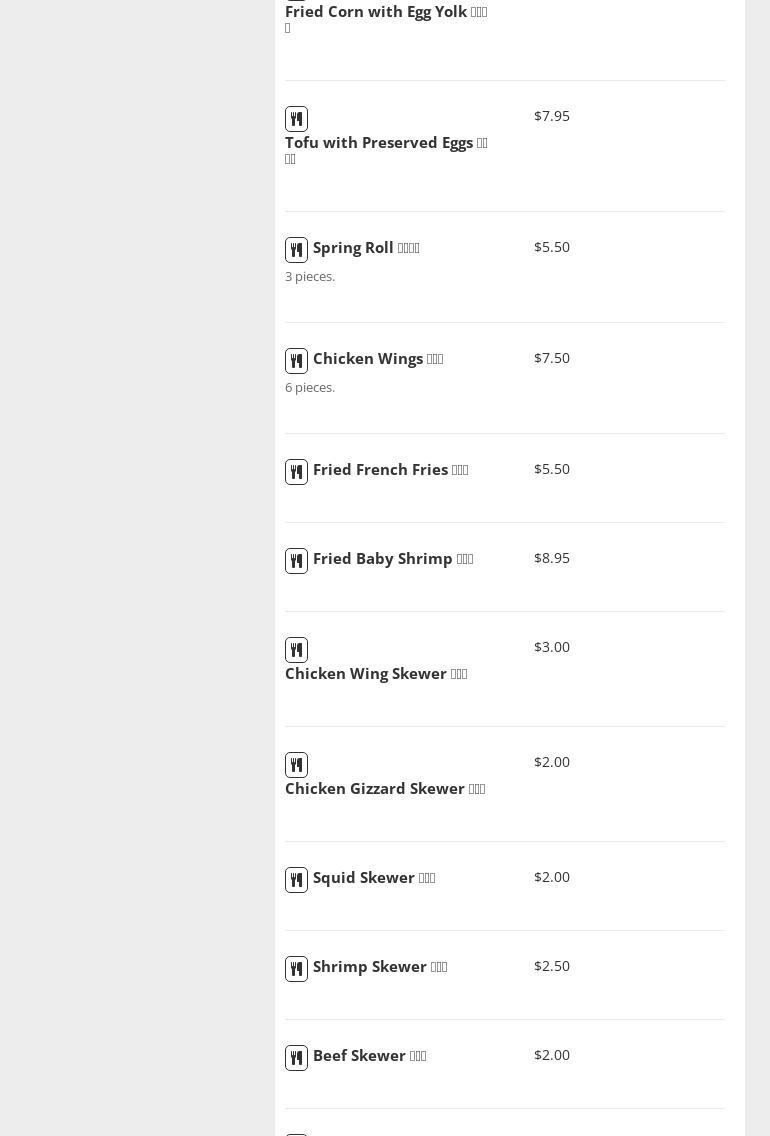Click the utensils icon beside Squid Skewer
The height and width of the screenshot is (1136, 770).
(x=296, y=880)
